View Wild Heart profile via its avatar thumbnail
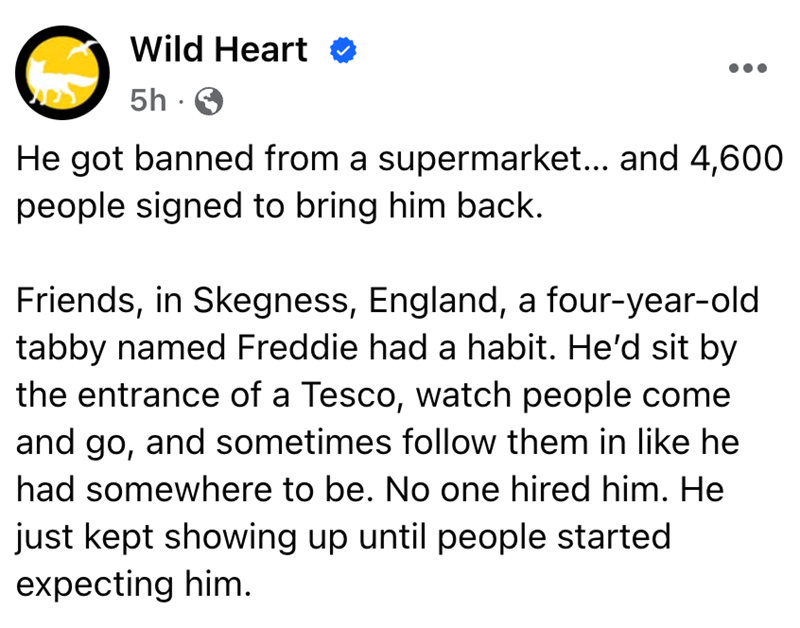The height and width of the screenshot is (628, 800). 62,72
